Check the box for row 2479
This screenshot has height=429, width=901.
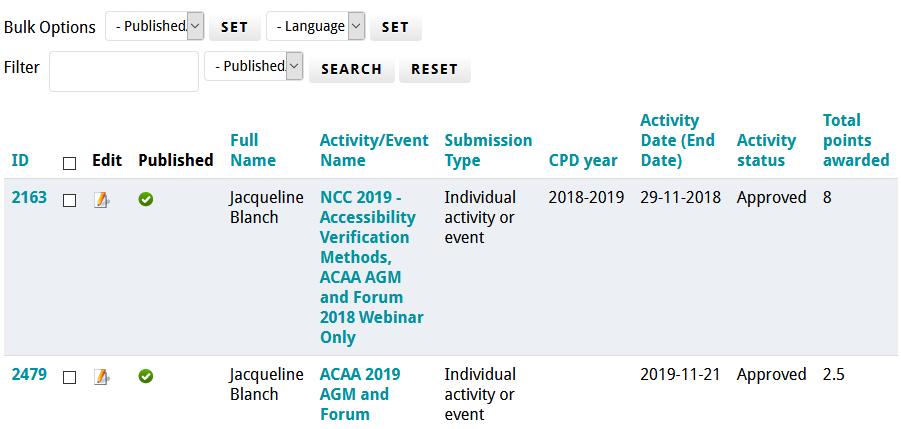[70, 377]
